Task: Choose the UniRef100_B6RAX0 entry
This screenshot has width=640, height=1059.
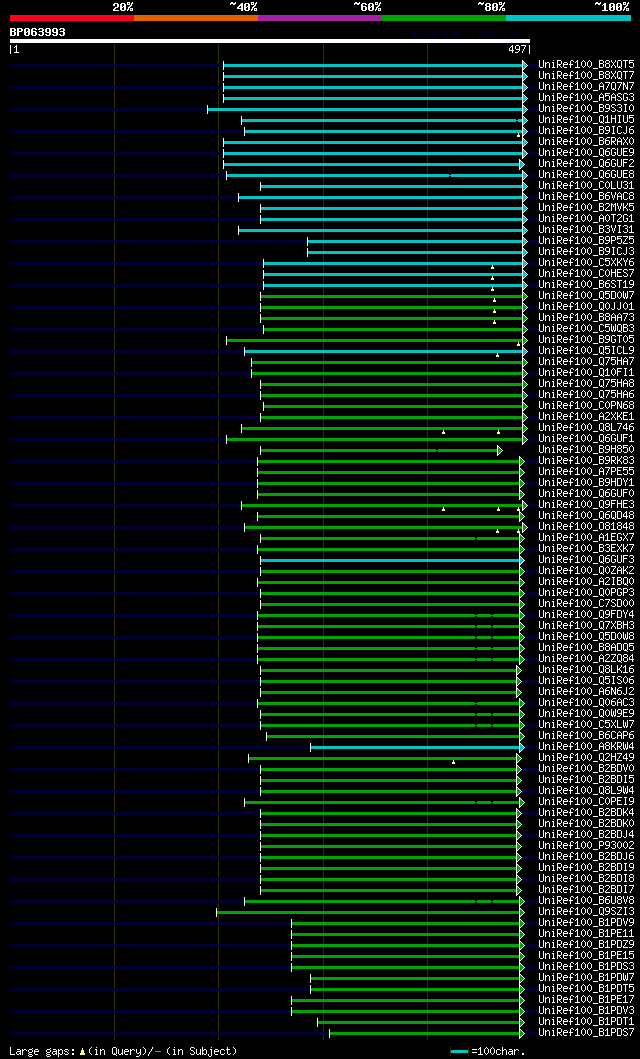Action: point(587,142)
